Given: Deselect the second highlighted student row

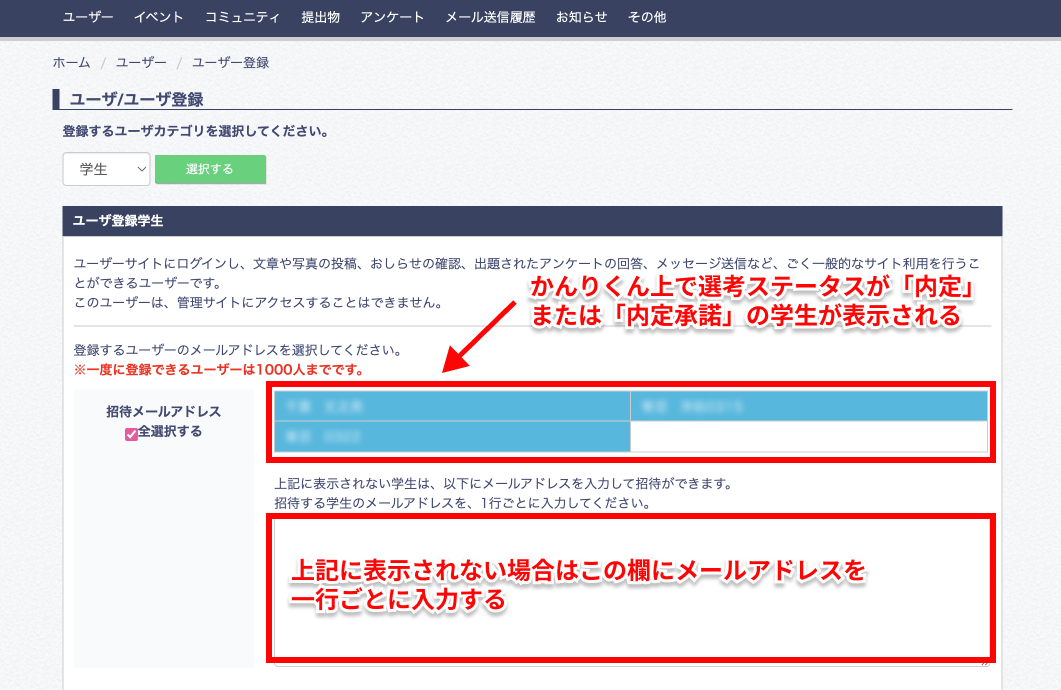Looking at the screenshot, I should tap(450, 437).
